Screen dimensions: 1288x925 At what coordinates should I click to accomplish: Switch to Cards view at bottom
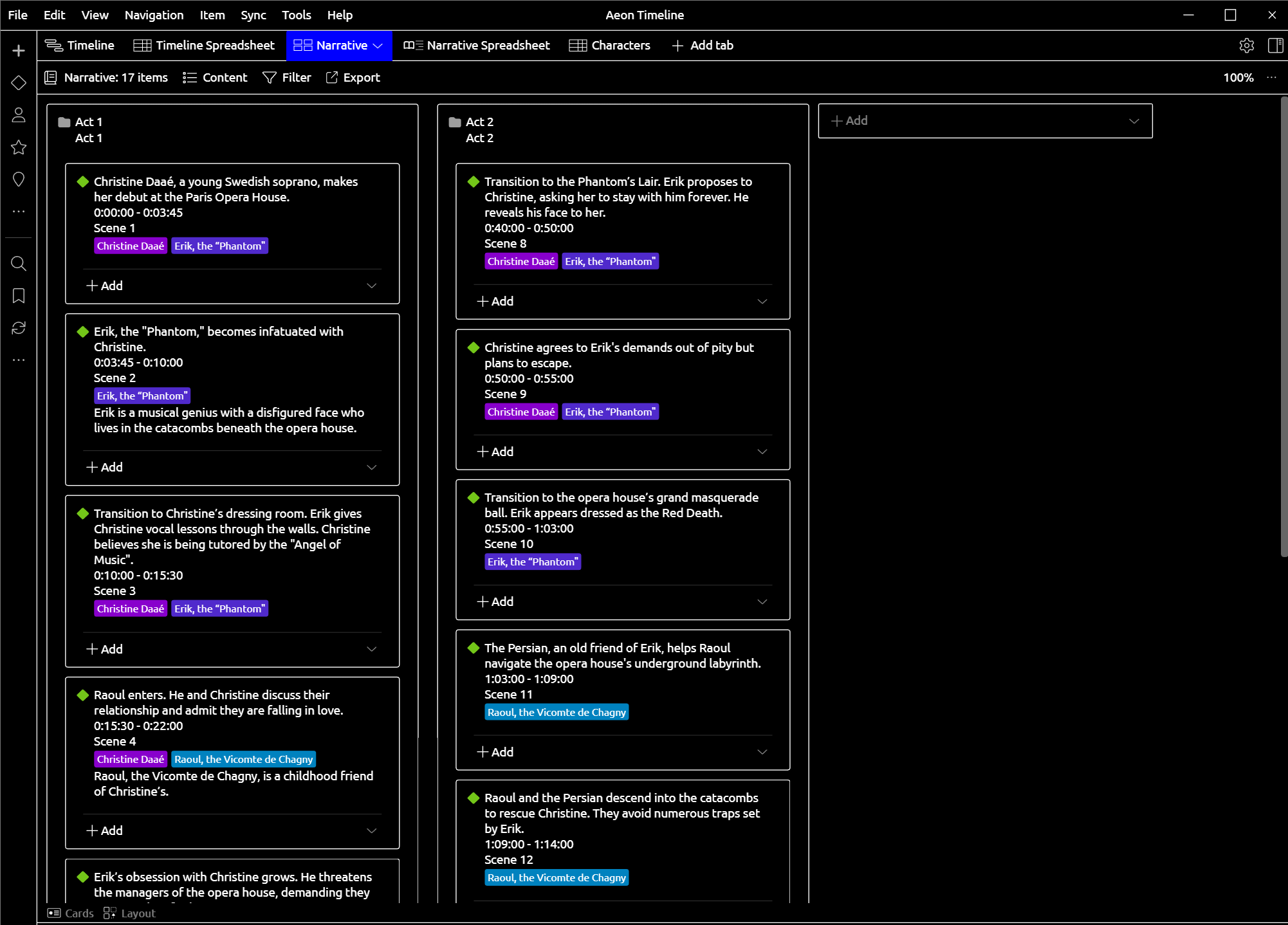[71, 913]
